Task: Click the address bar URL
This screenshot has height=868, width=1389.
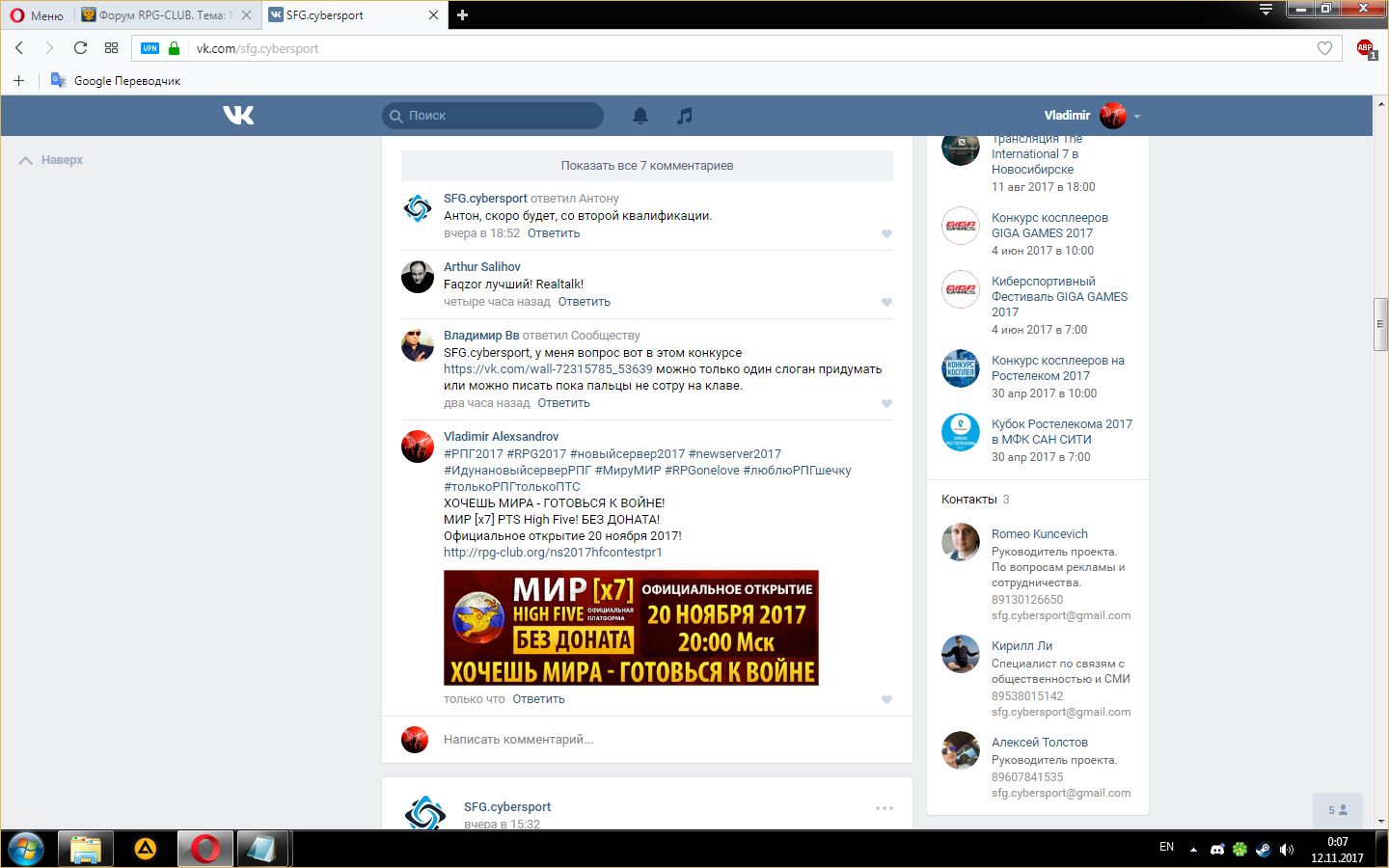Action: [x=258, y=48]
